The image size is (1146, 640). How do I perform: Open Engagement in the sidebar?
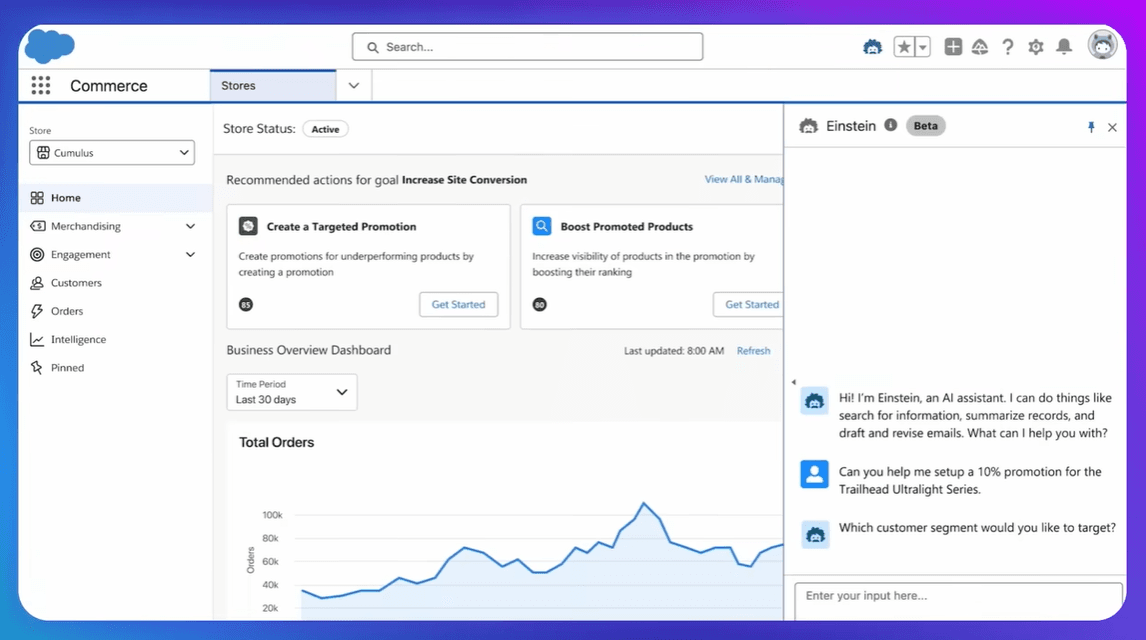pyautogui.click(x=80, y=254)
